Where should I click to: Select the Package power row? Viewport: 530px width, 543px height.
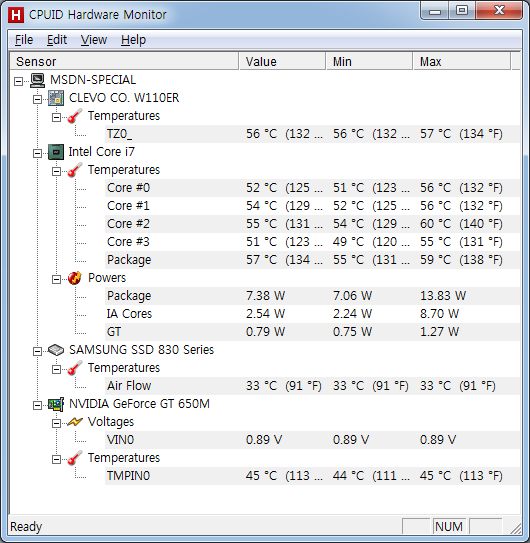tap(312, 296)
